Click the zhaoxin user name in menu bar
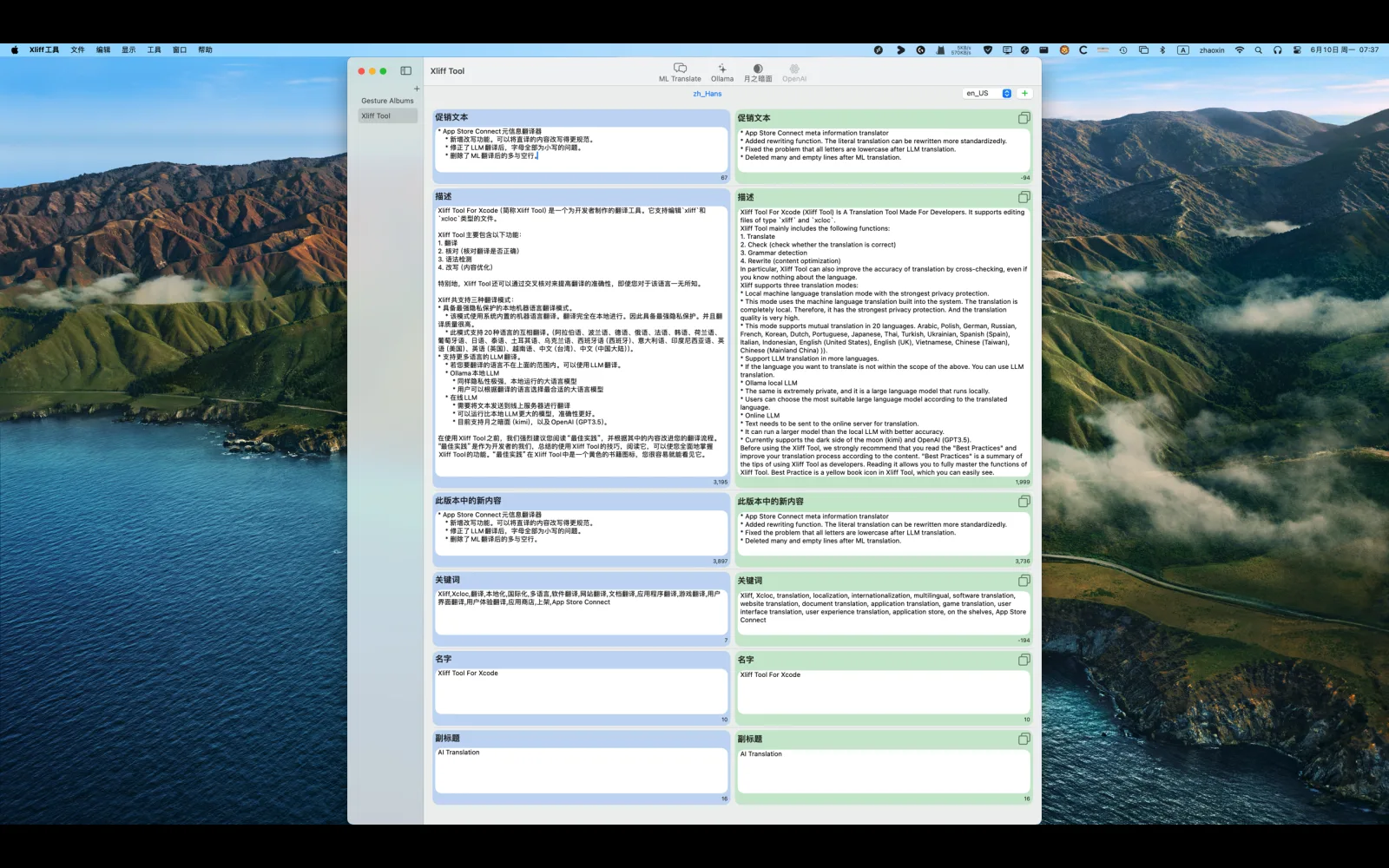The height and width of the screenshot is (868, 1389). [x=1212, y=50]
